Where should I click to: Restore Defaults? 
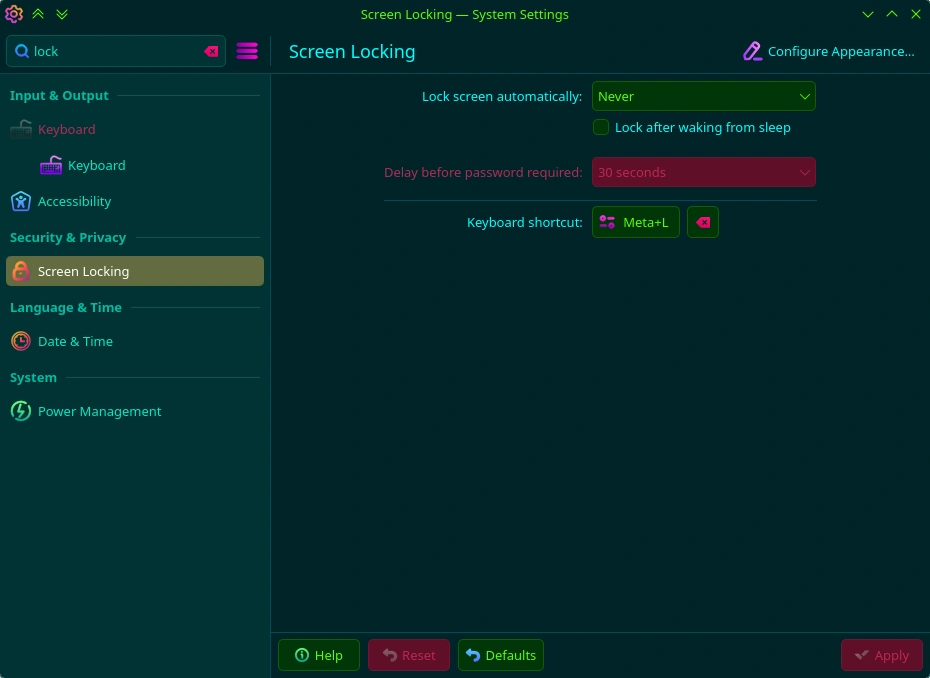pyautogui.click(x=501, y=655)
